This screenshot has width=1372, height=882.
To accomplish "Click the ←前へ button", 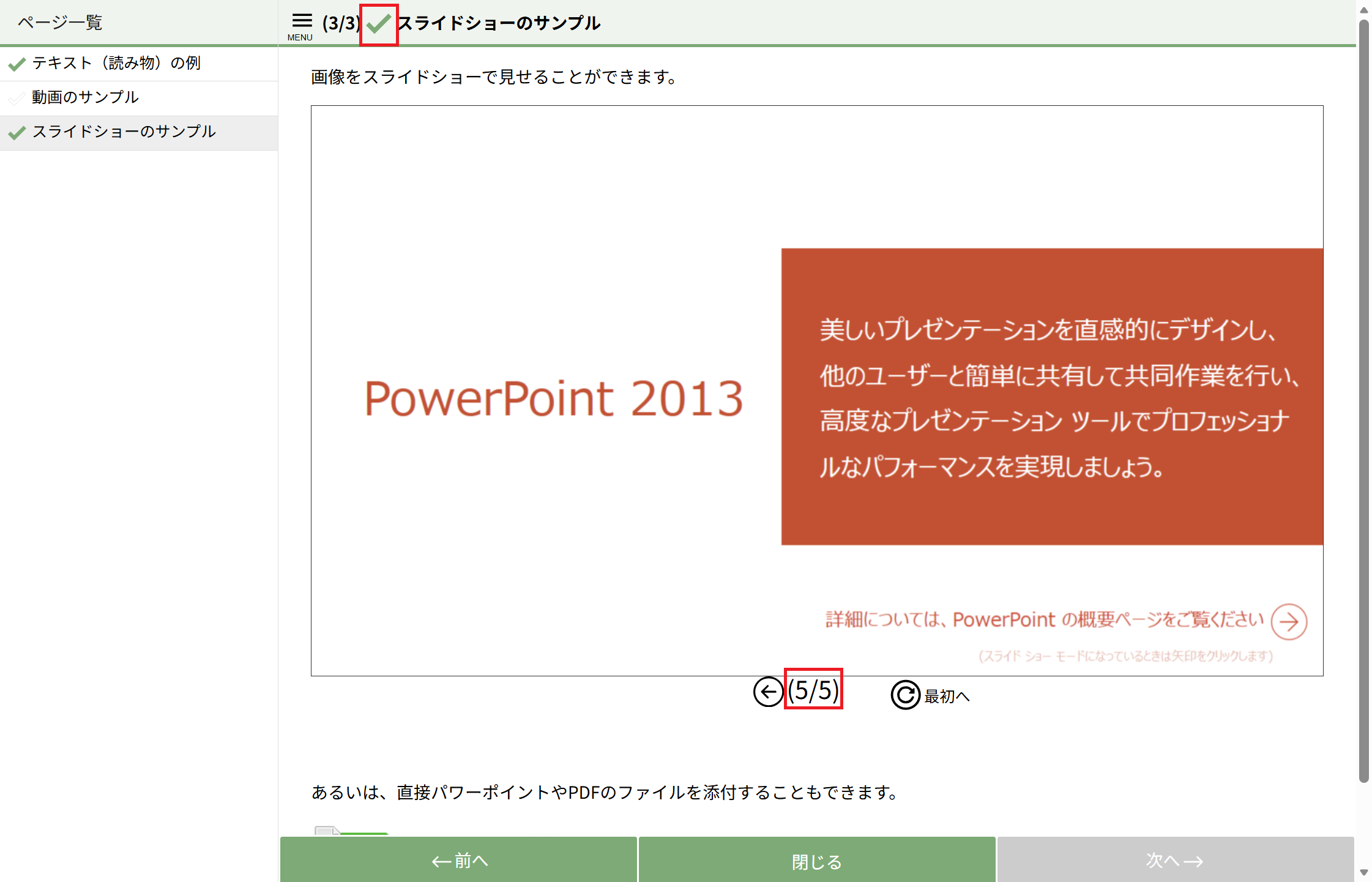I will 458,860.
